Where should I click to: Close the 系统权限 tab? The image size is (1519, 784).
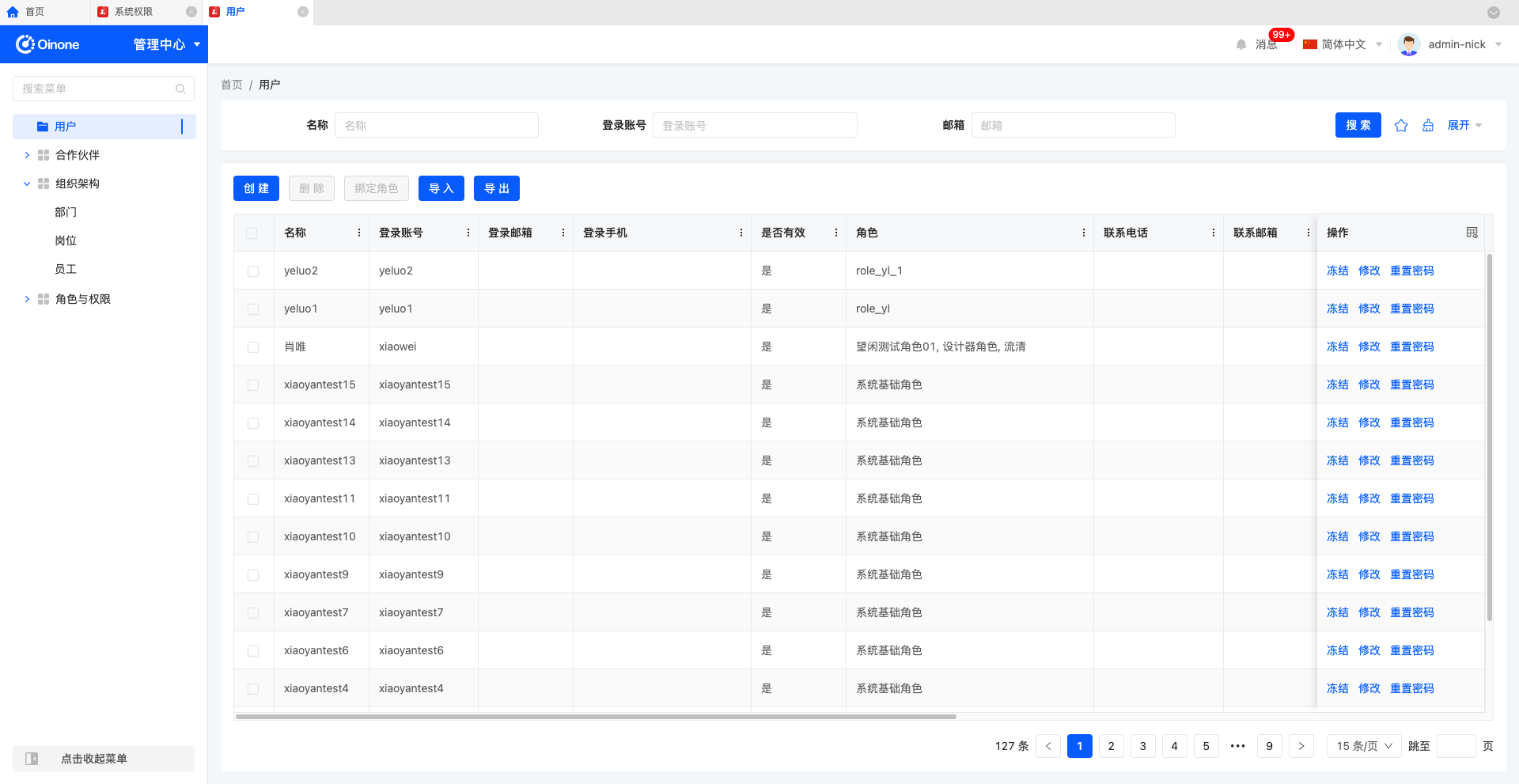(x=191, y=12)
